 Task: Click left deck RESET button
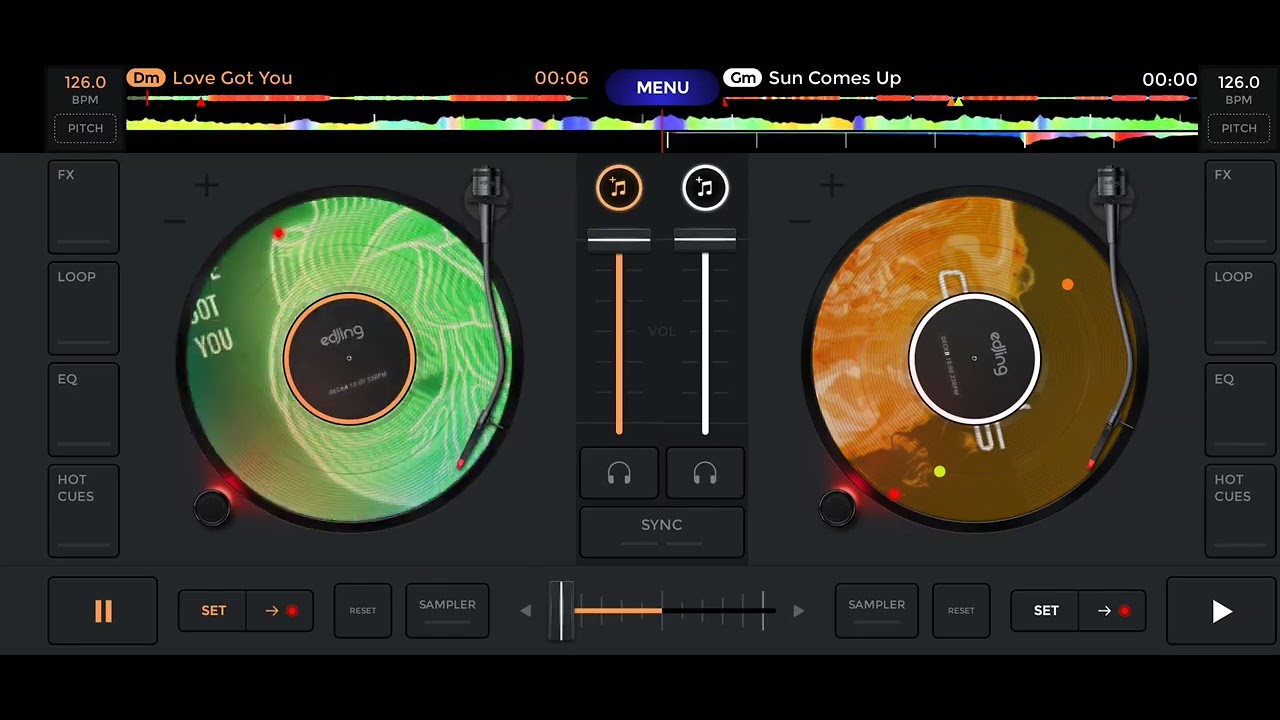pyautogui.click(x=363, y=611)
